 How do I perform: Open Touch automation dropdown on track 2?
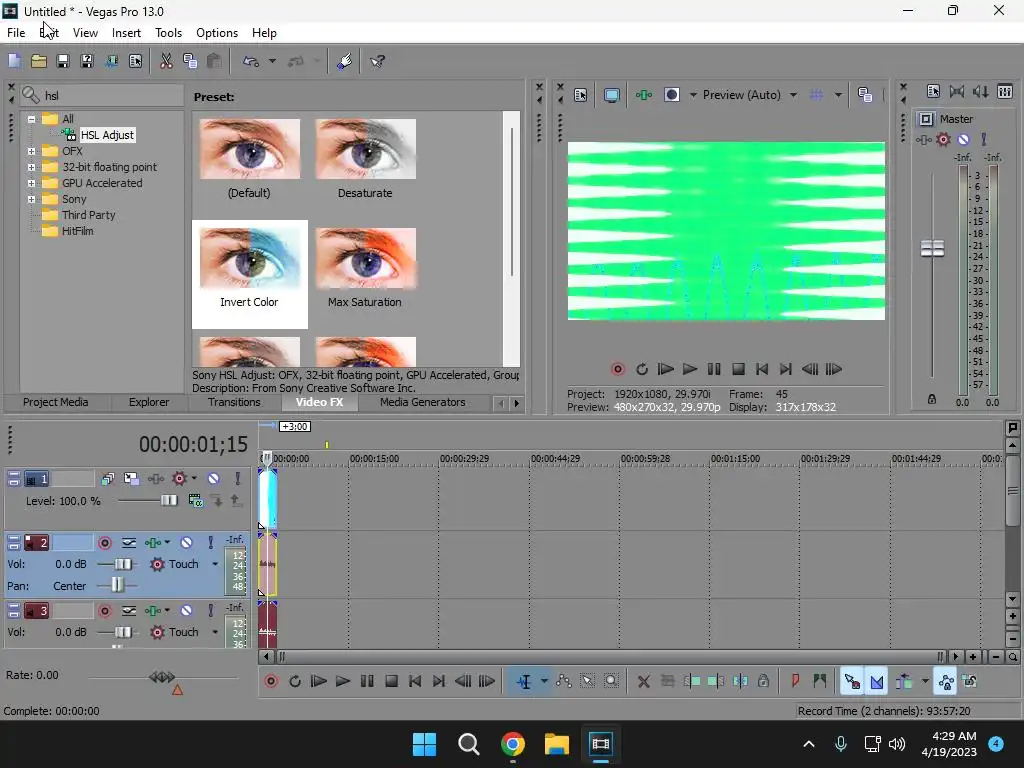215,564
